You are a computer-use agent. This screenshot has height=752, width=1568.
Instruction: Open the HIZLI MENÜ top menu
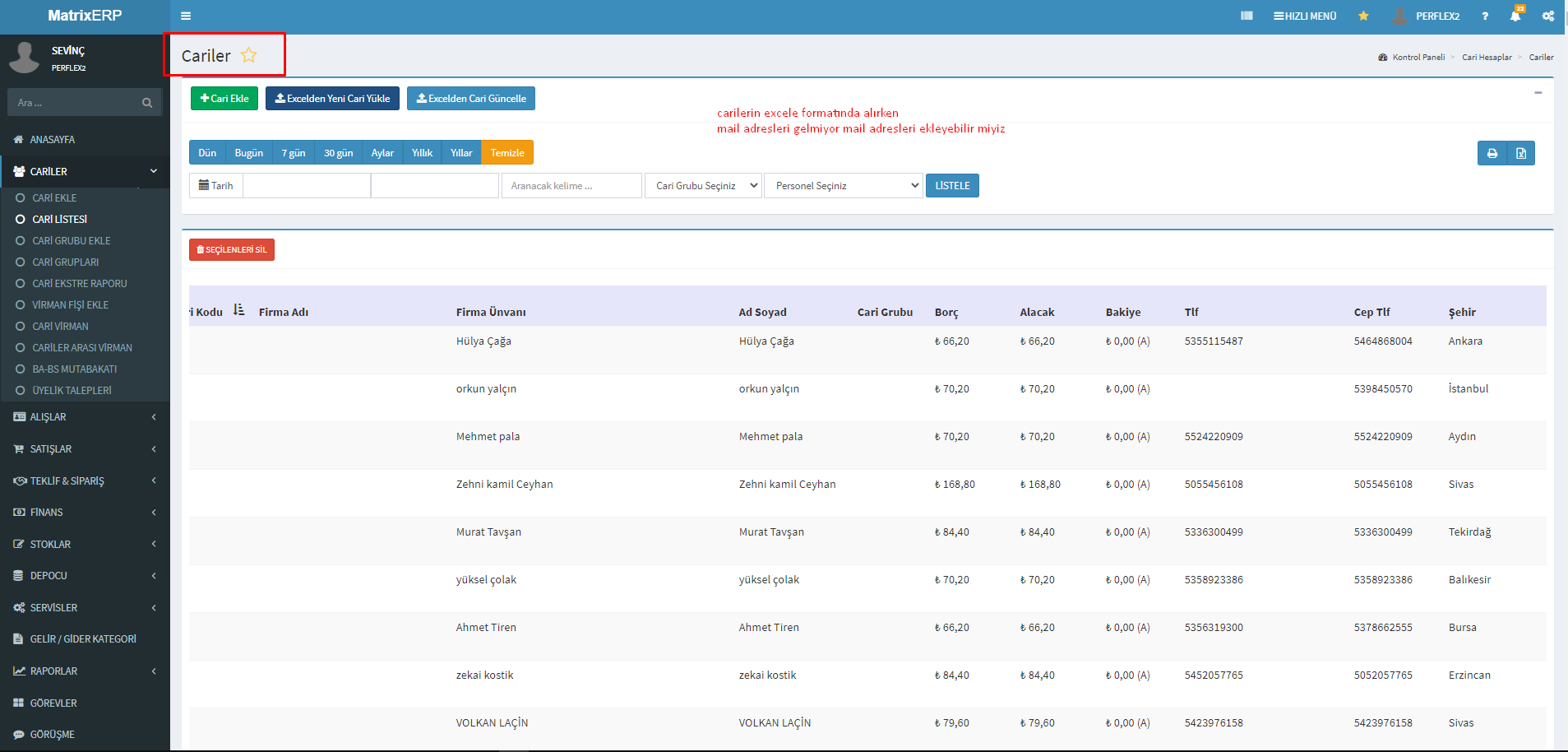(x=1305, y=16)
